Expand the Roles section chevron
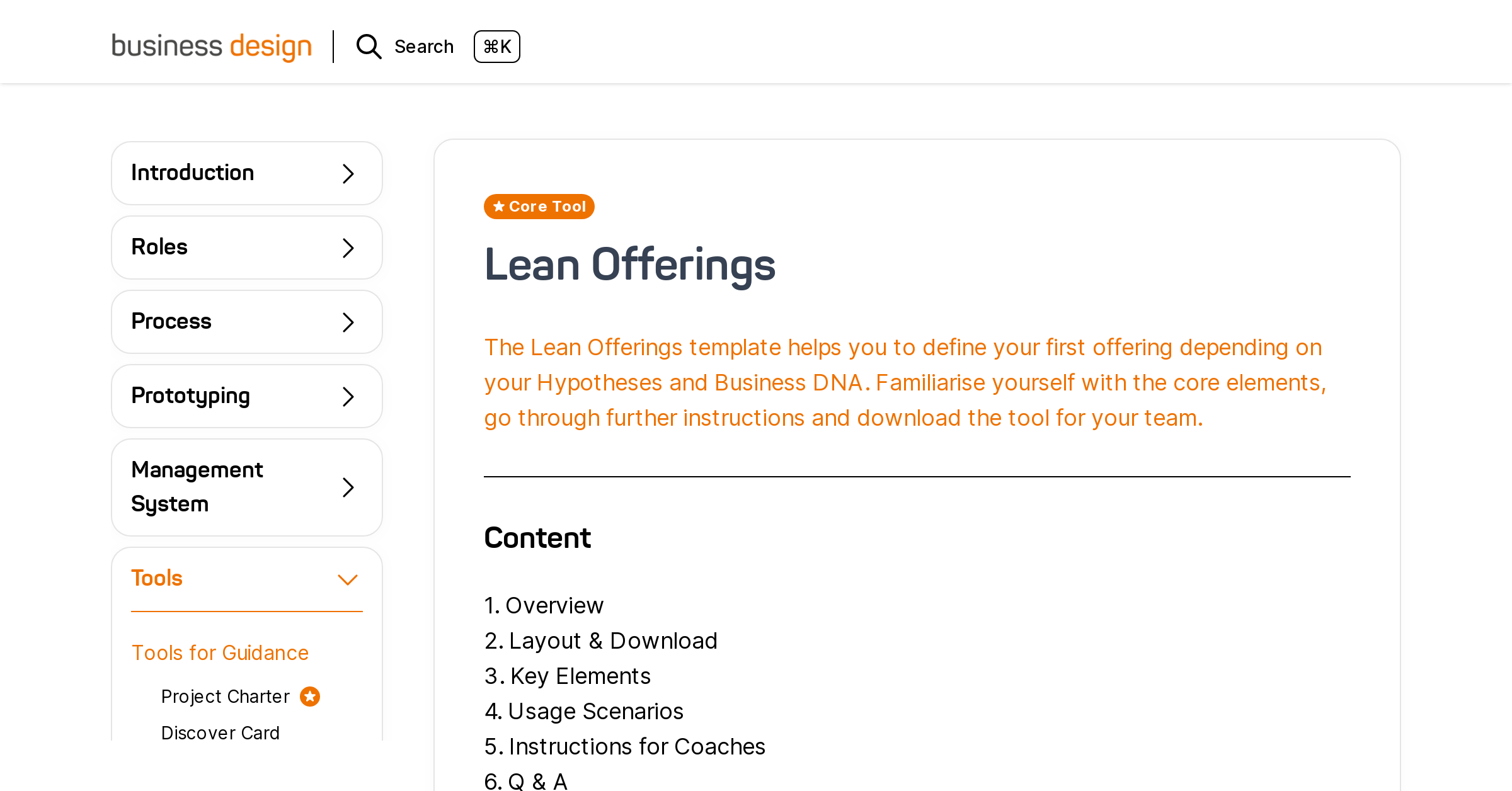 [x=348, y=248]
